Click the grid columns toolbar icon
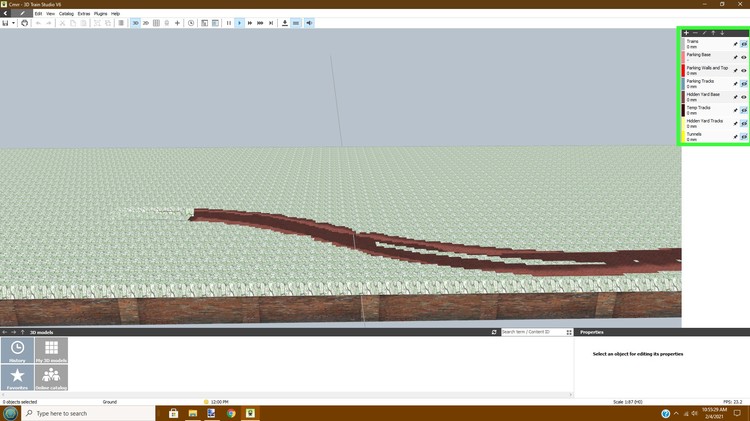 pos(156,23)
